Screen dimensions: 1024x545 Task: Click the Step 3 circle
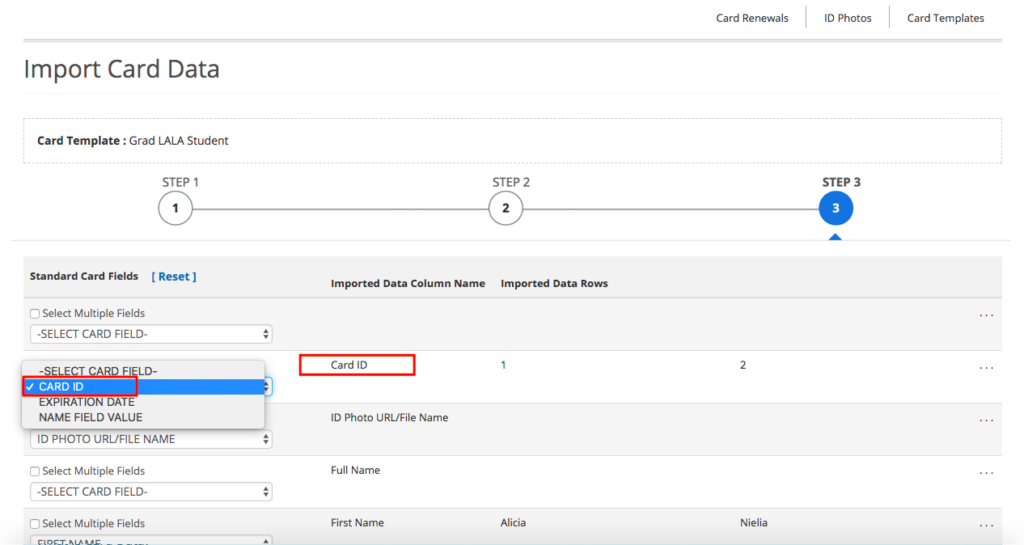835,208
